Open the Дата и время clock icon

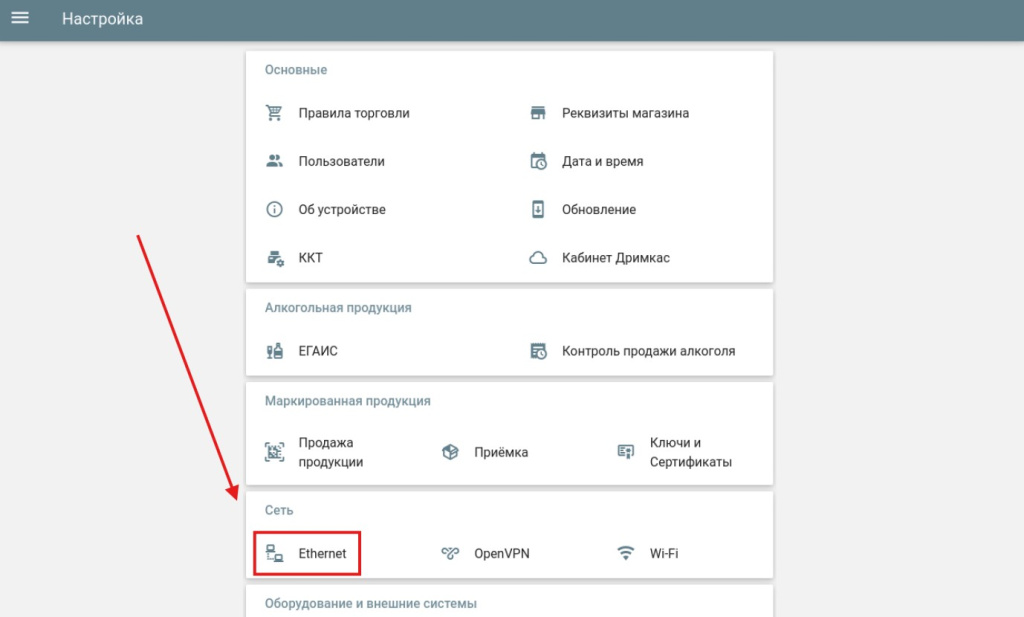click(539, 161)
